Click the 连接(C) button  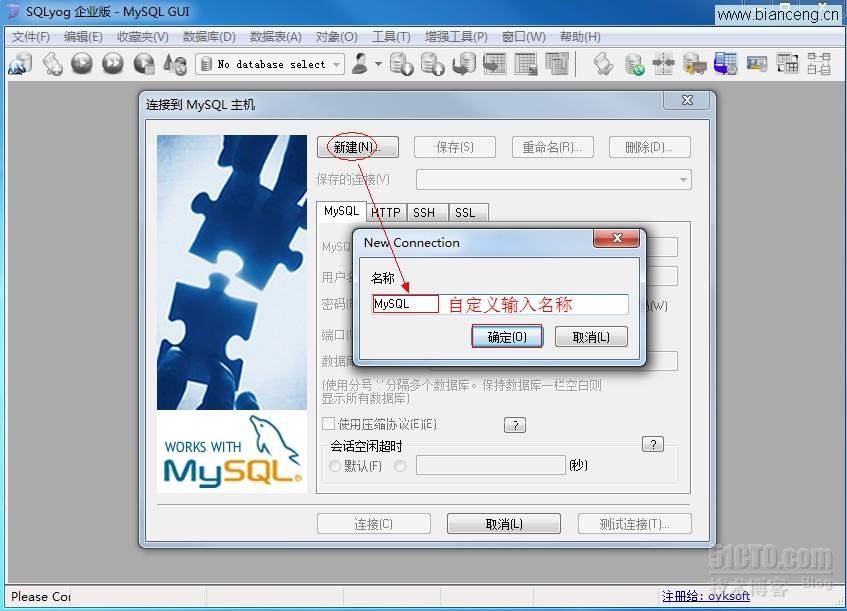pos(374,523)
